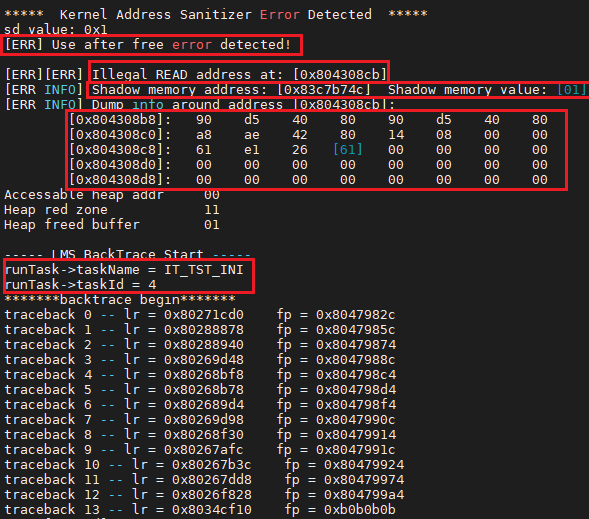
Task: Click traceback 6 fp value 0x804798f4
Action: tap(356, 405)
